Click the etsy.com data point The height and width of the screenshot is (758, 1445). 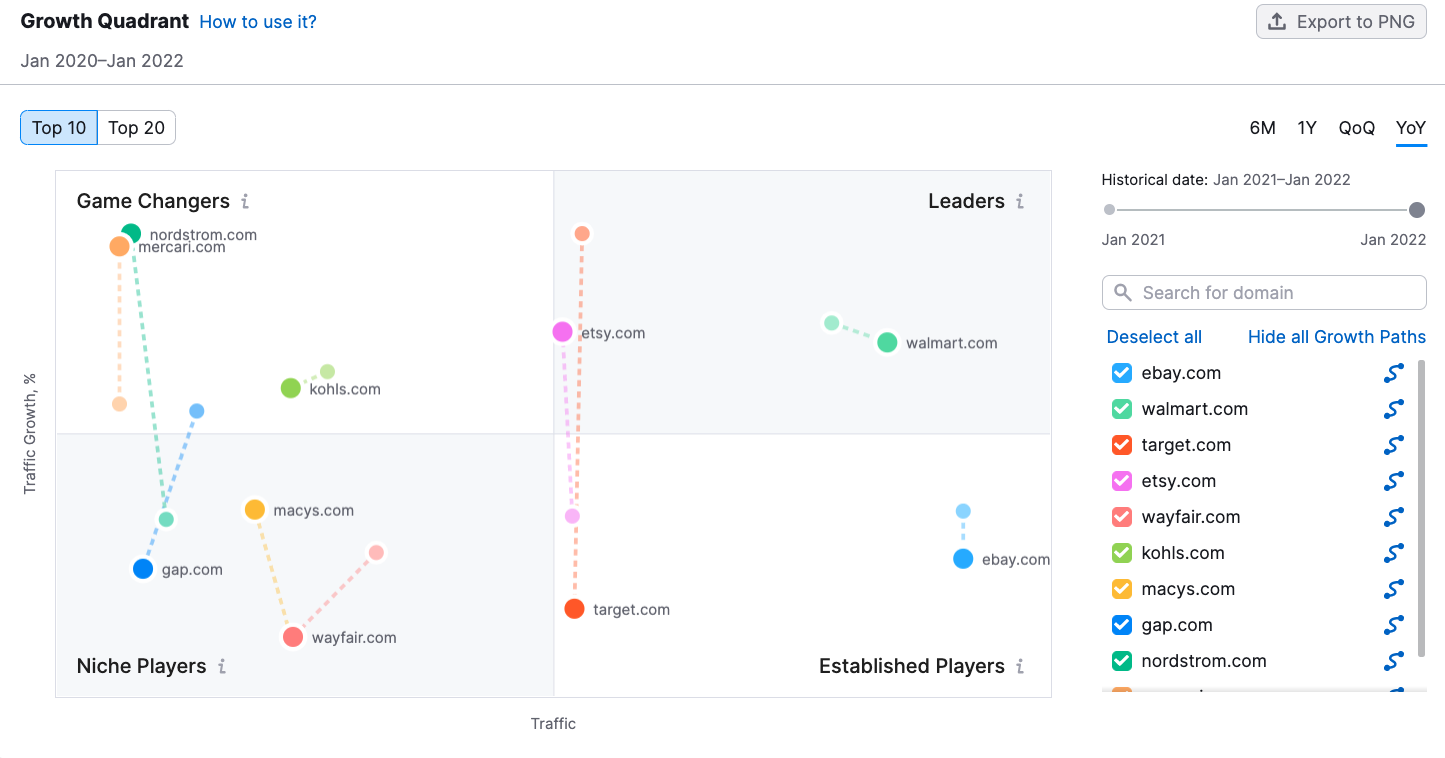(x=563, y=332)
